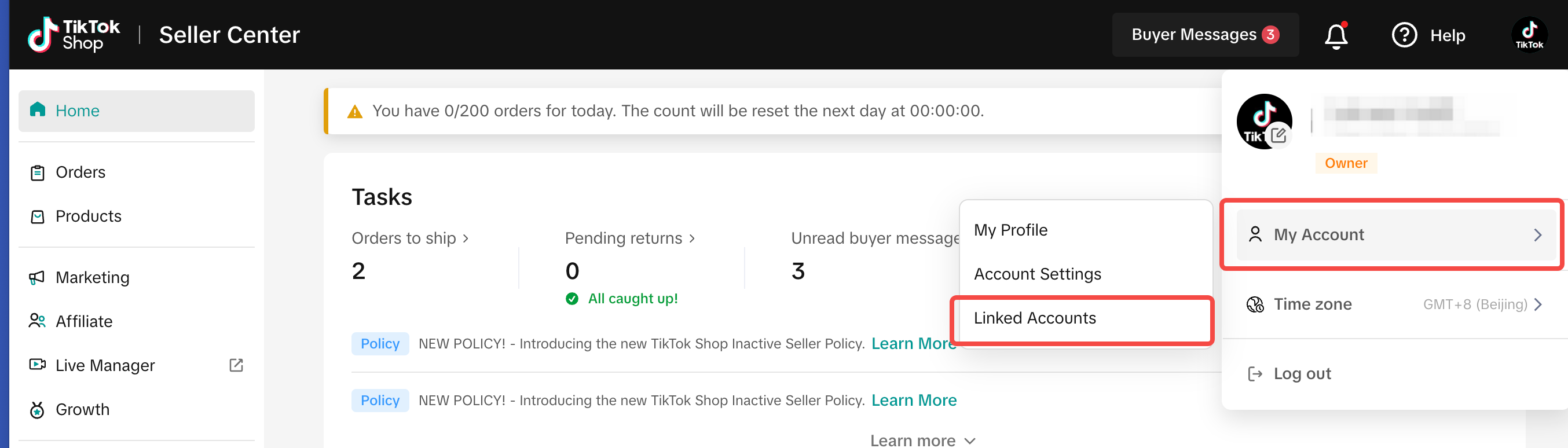Expand the My Account submenu
The height and width of the screenshot is (448, 1568).
(1395, 235)
